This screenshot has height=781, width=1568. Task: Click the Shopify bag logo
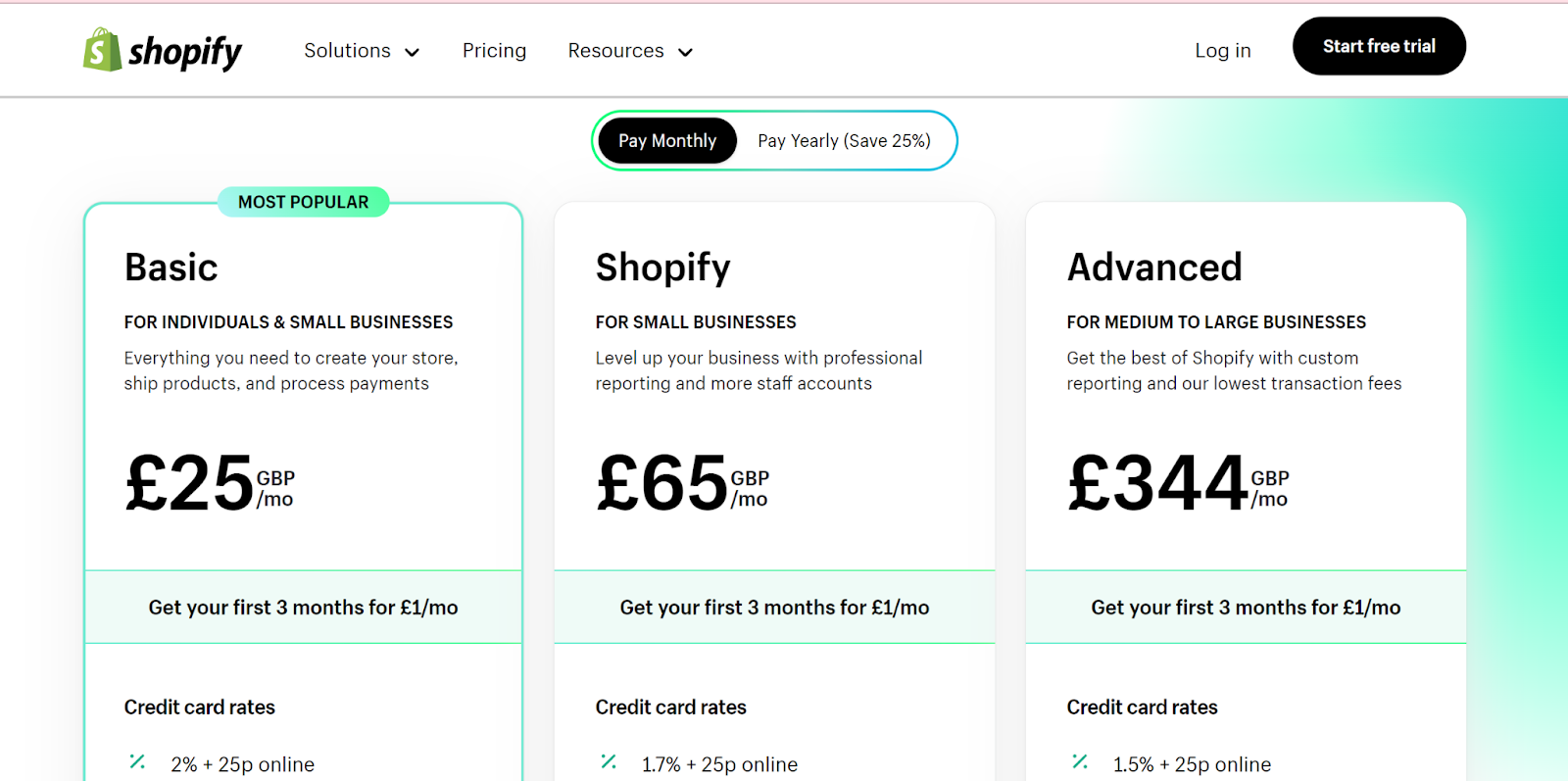(x=99, y=49)
